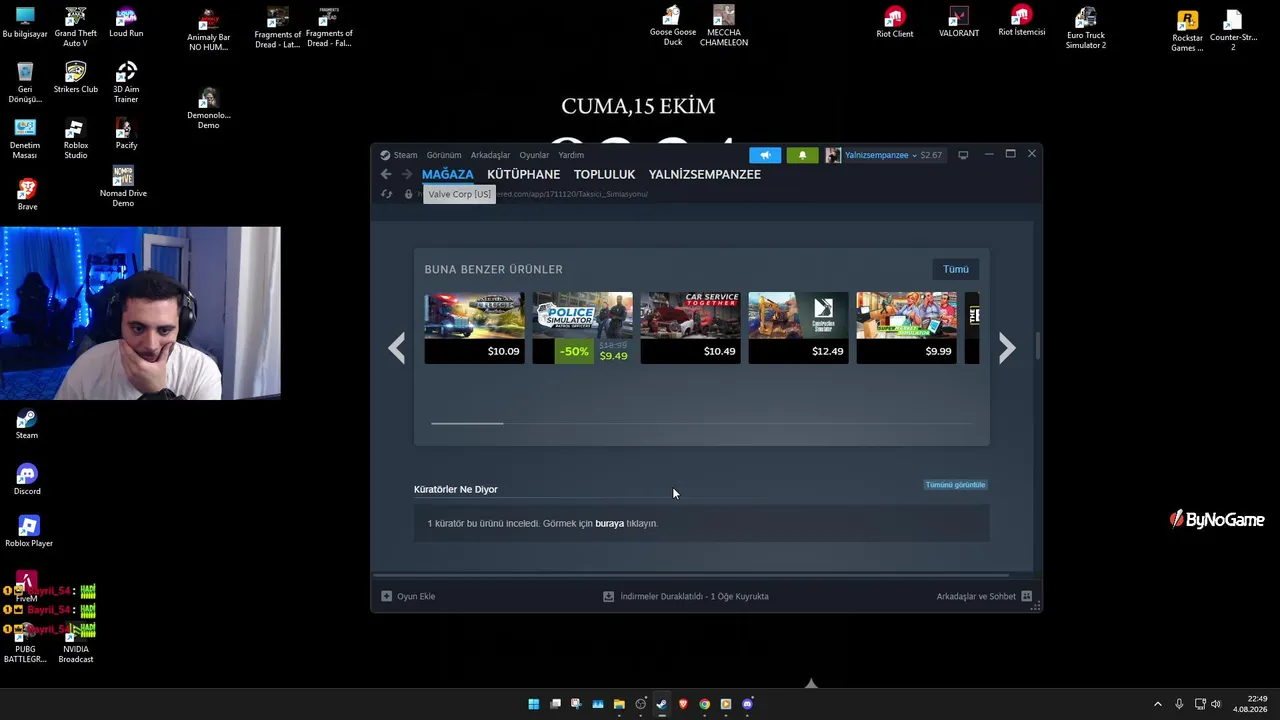Viewport: 1280px width, 720px height.
Task: Open the Yardım menu
Action: point(571,155)
